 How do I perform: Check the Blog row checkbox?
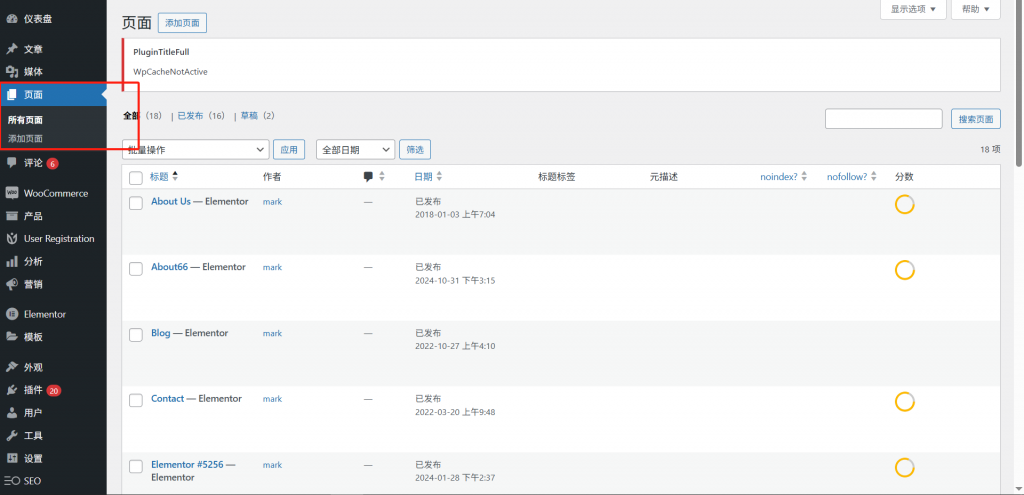[x=136, y=334]
